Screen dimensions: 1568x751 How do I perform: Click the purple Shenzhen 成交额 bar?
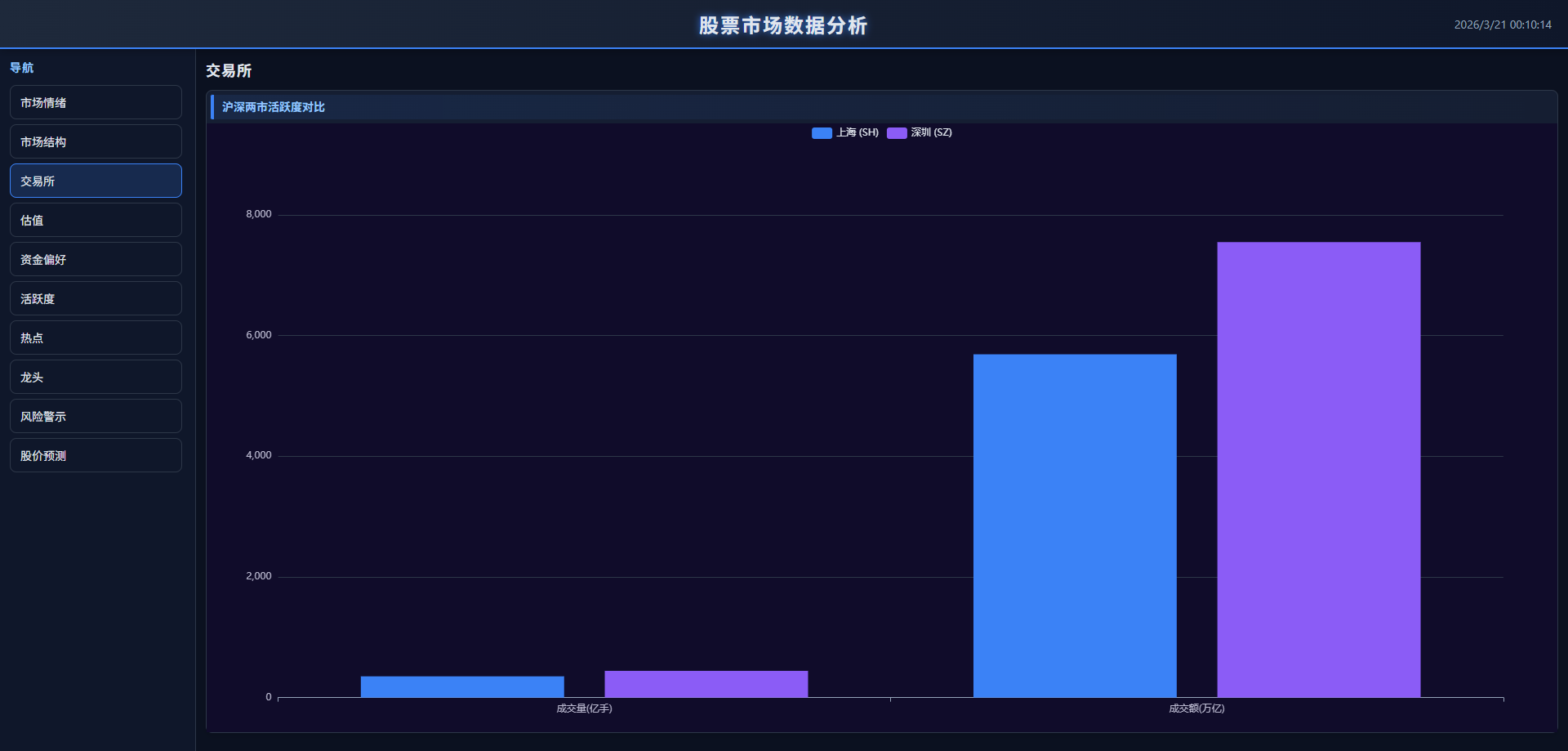tap(1318, 470)
